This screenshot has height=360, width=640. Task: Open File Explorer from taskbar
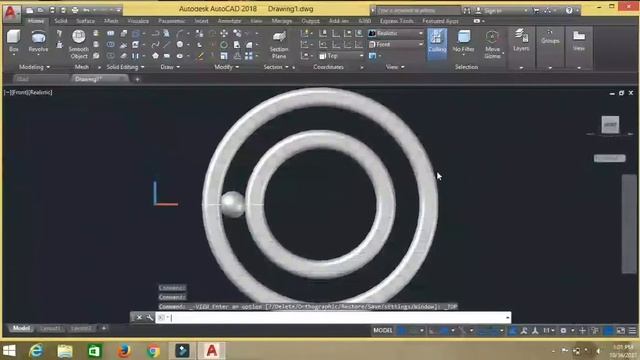coord(65,351)
